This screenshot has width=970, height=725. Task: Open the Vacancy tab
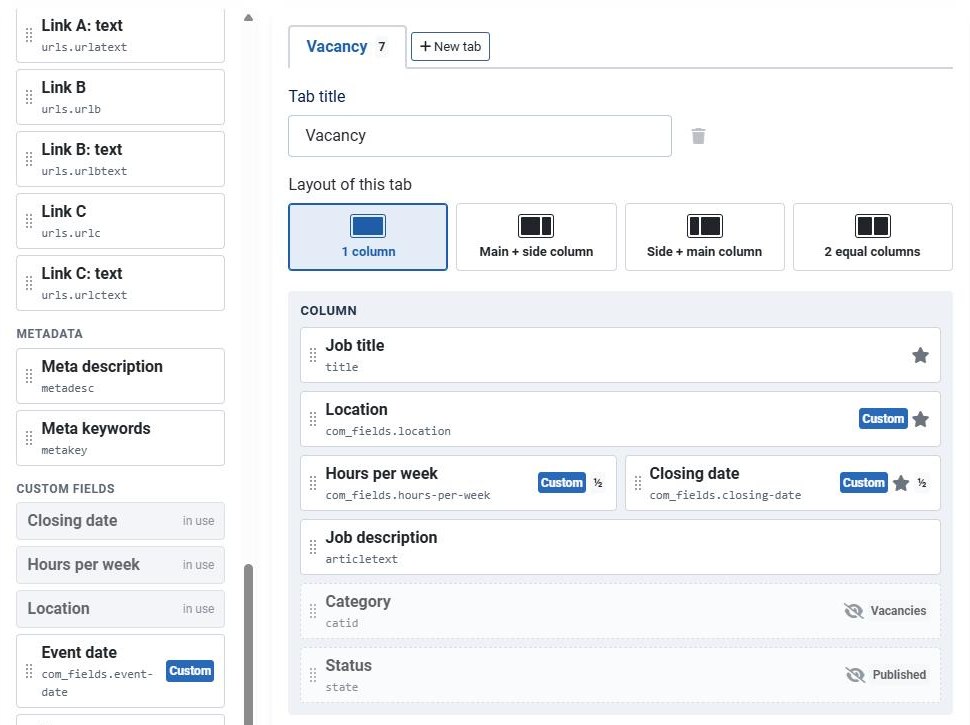[347, 46]
